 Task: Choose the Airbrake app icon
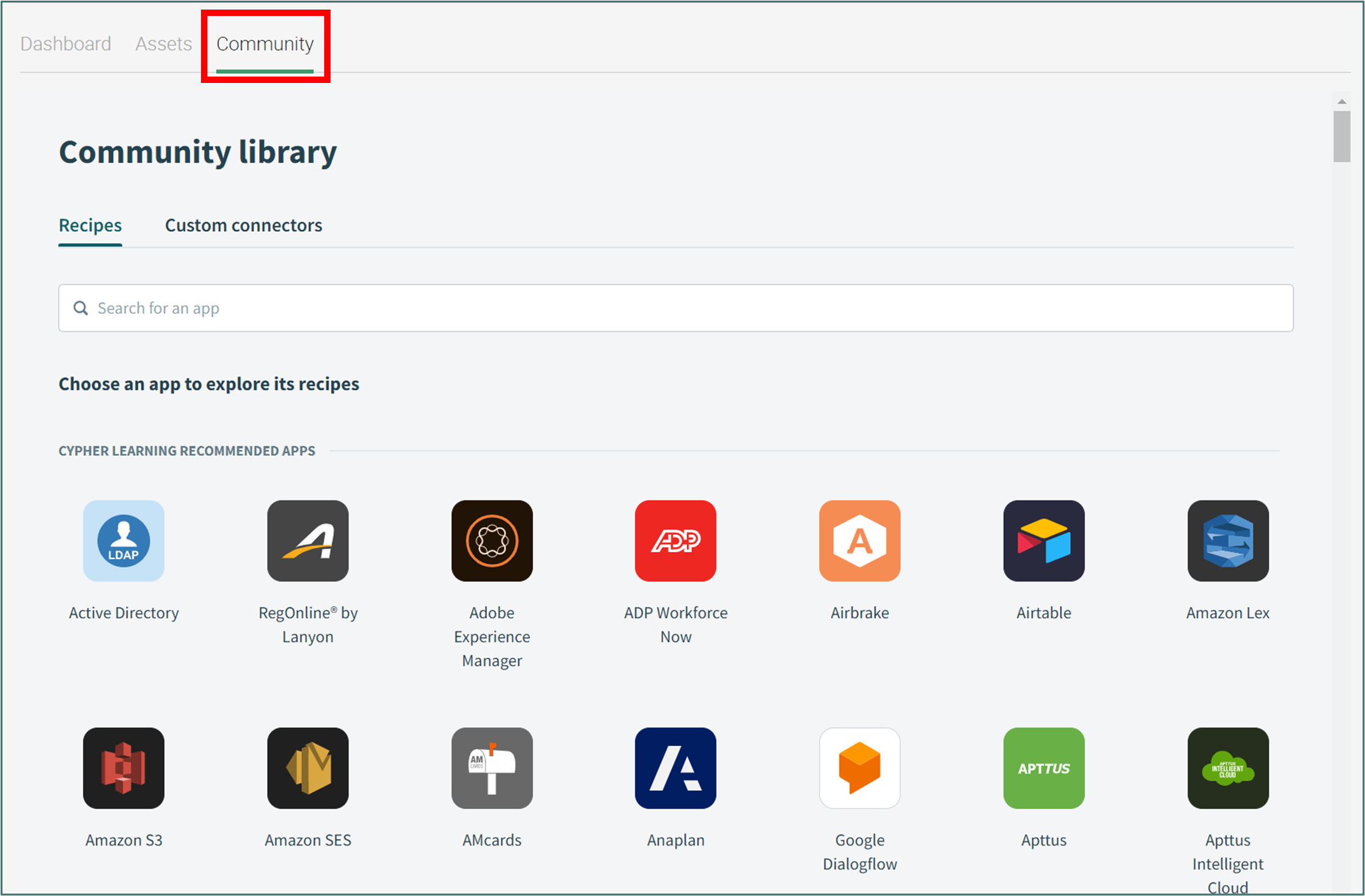point(860,541)
